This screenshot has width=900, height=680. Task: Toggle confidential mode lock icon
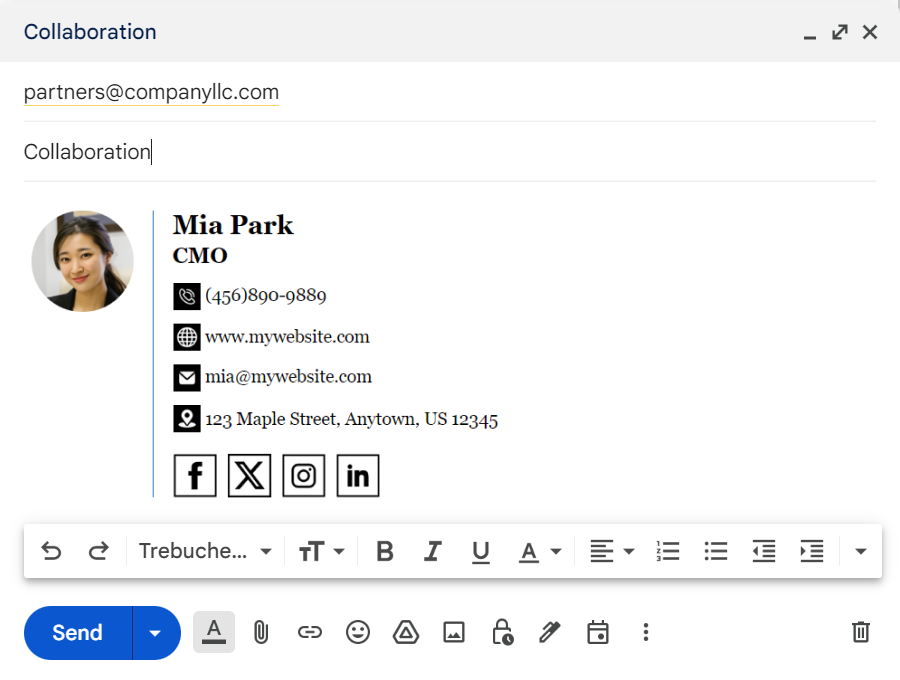coord(502,632)
